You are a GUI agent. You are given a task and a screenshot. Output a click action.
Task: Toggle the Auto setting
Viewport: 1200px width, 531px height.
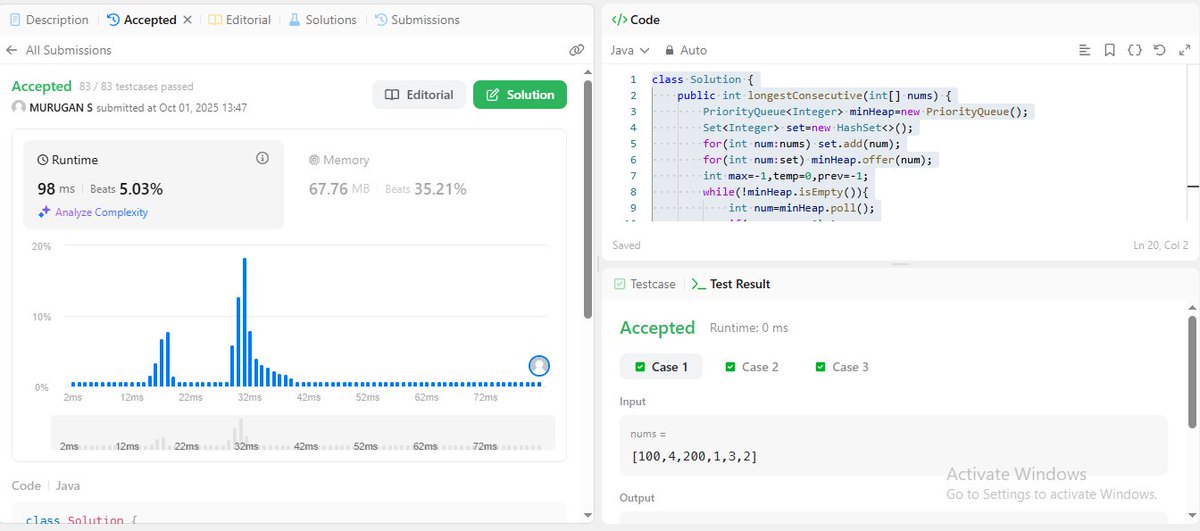click(x=685, y=50)
